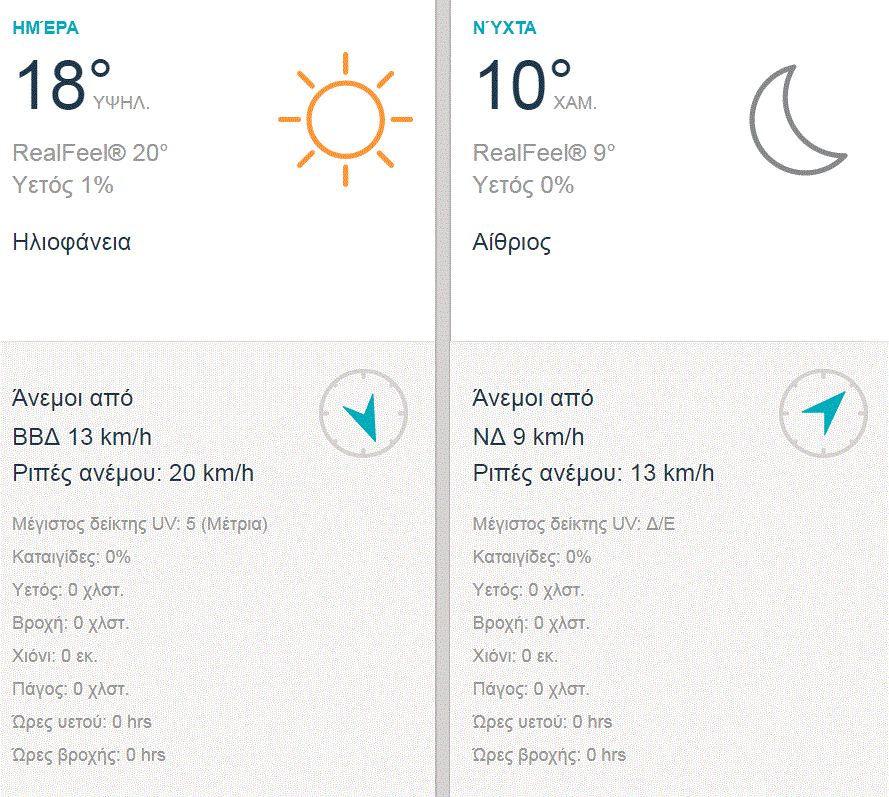Image resolution: width=889 pixels, height=797 pixels.
Task: Click the UV index 5 (Μέτρια) line
Action: click(x=140, y=524)
